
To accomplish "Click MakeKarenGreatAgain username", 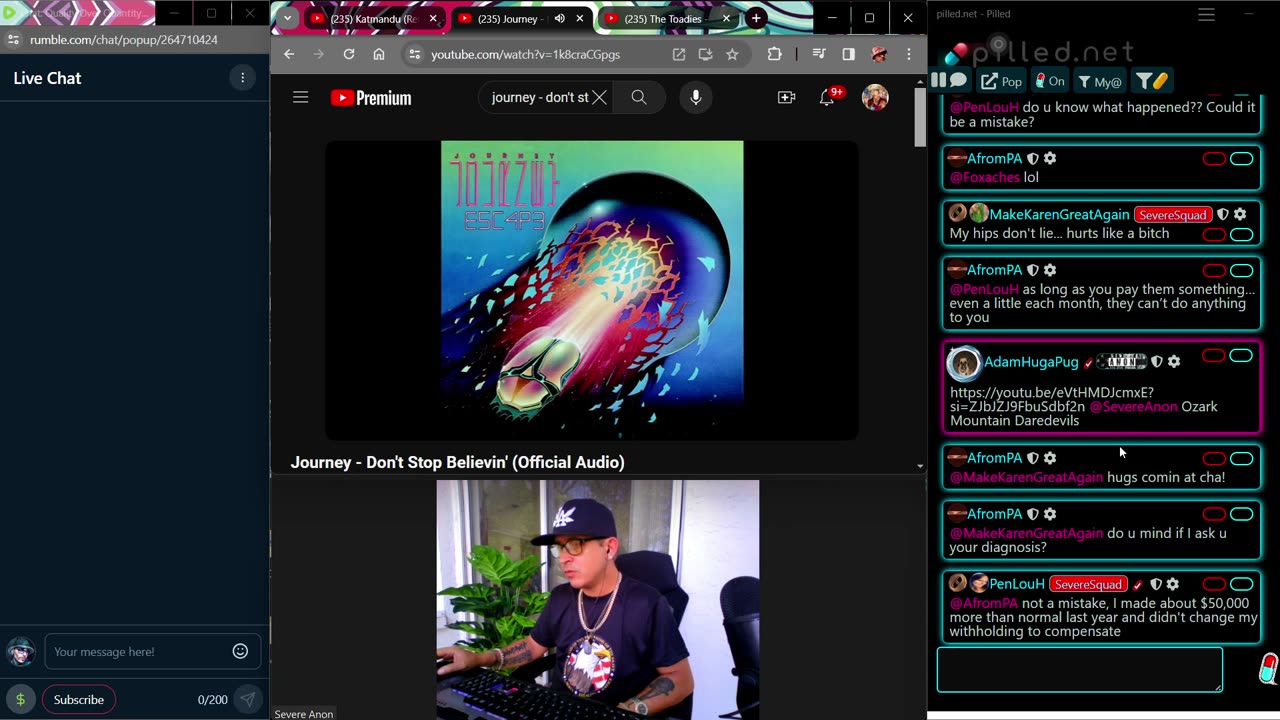I will point(1059,214).
